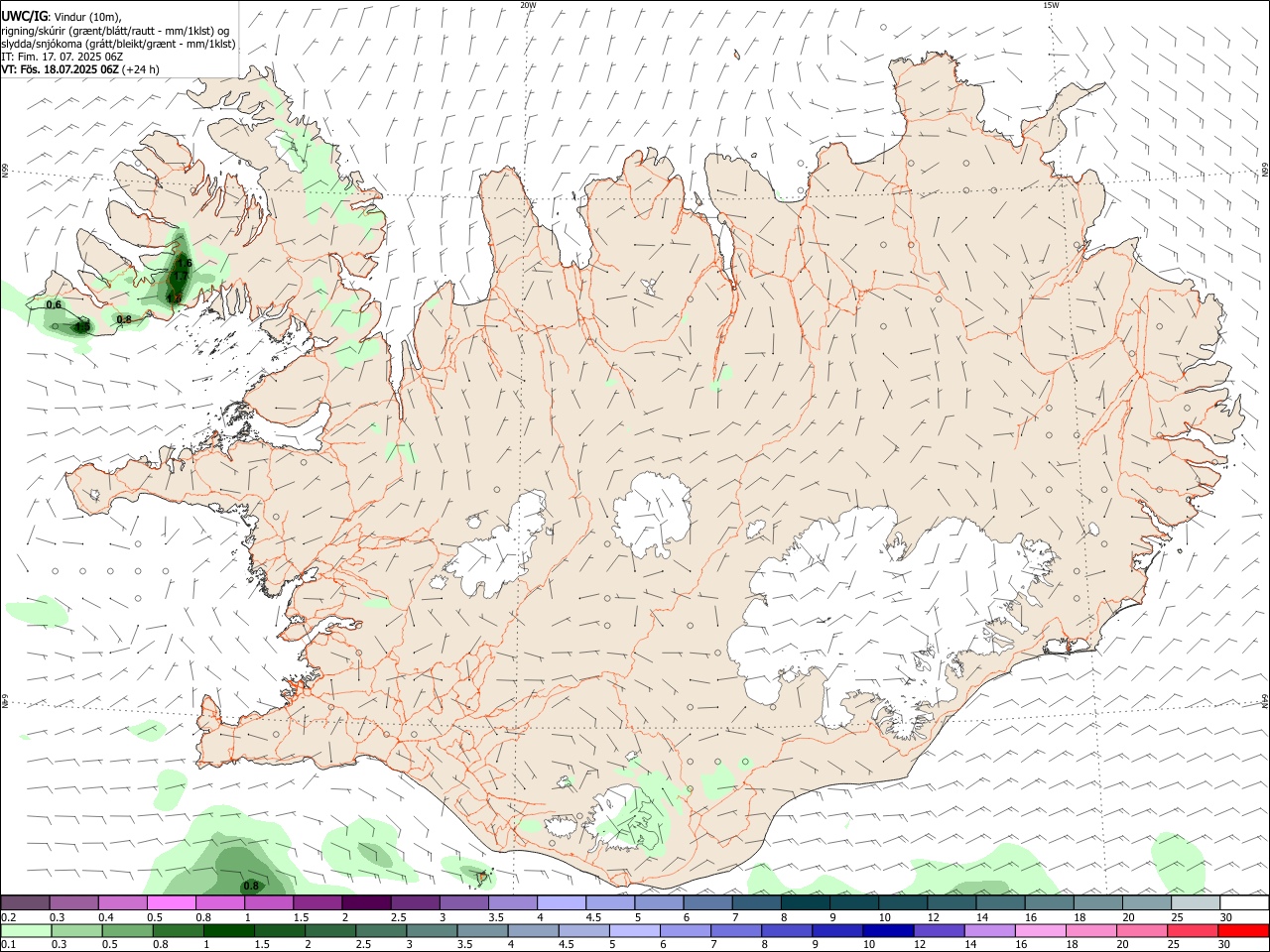Click the 'IT: Fim. 17. 07. 2025 06Z' line
This screenshot has width=1270, height=952.
62,57
